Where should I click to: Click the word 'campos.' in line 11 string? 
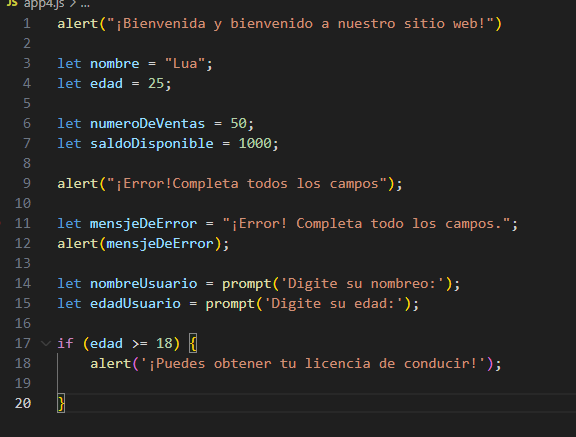click(x=474, y=224)
